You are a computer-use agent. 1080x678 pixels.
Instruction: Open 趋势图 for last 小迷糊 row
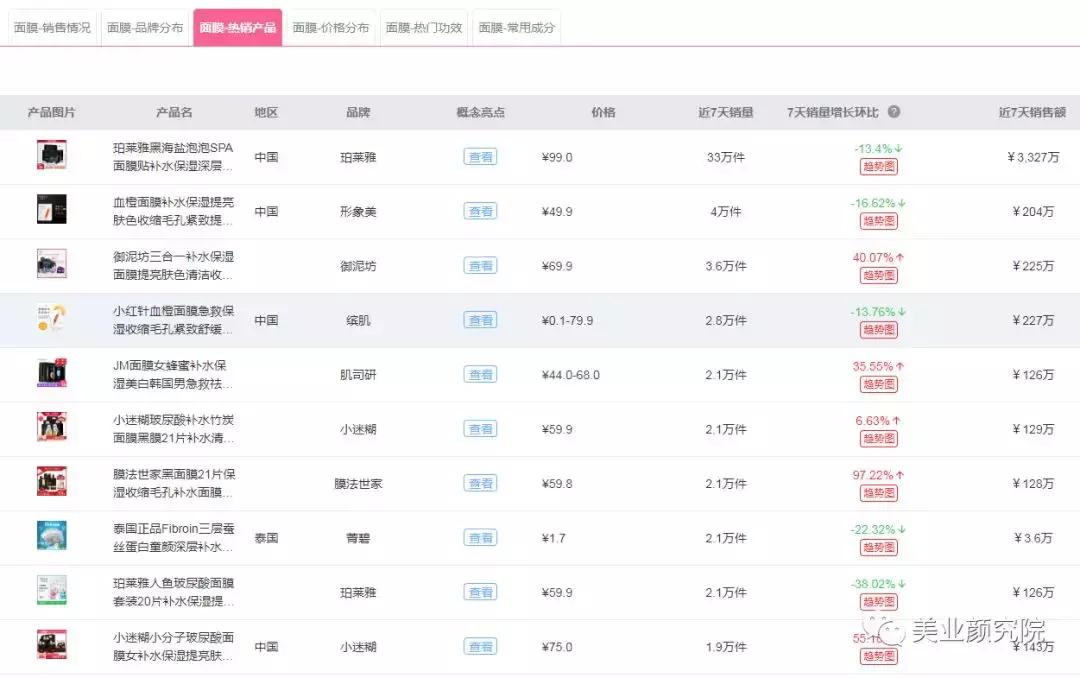pyautogui.click(x=878, y=655)
